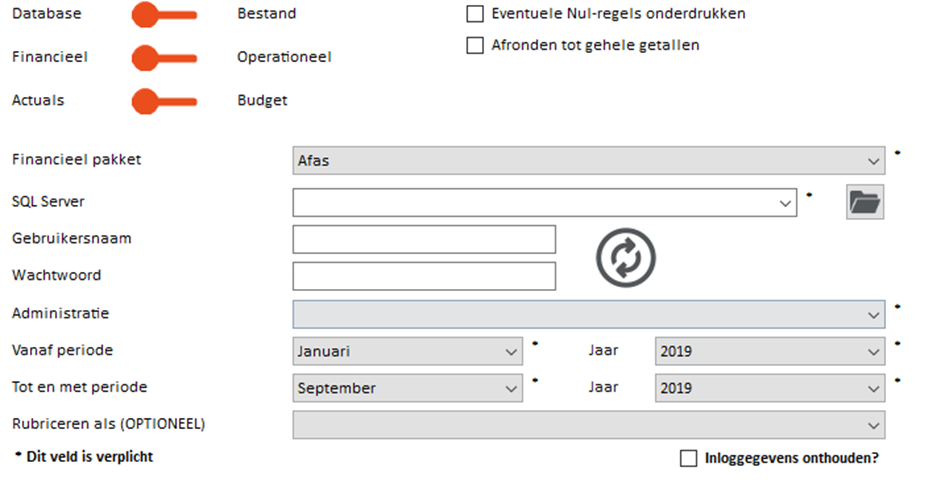Toggle the Financieel / Operationeel switch
The height and width of the screenshot is (484, 945).
tap(165, 58)
